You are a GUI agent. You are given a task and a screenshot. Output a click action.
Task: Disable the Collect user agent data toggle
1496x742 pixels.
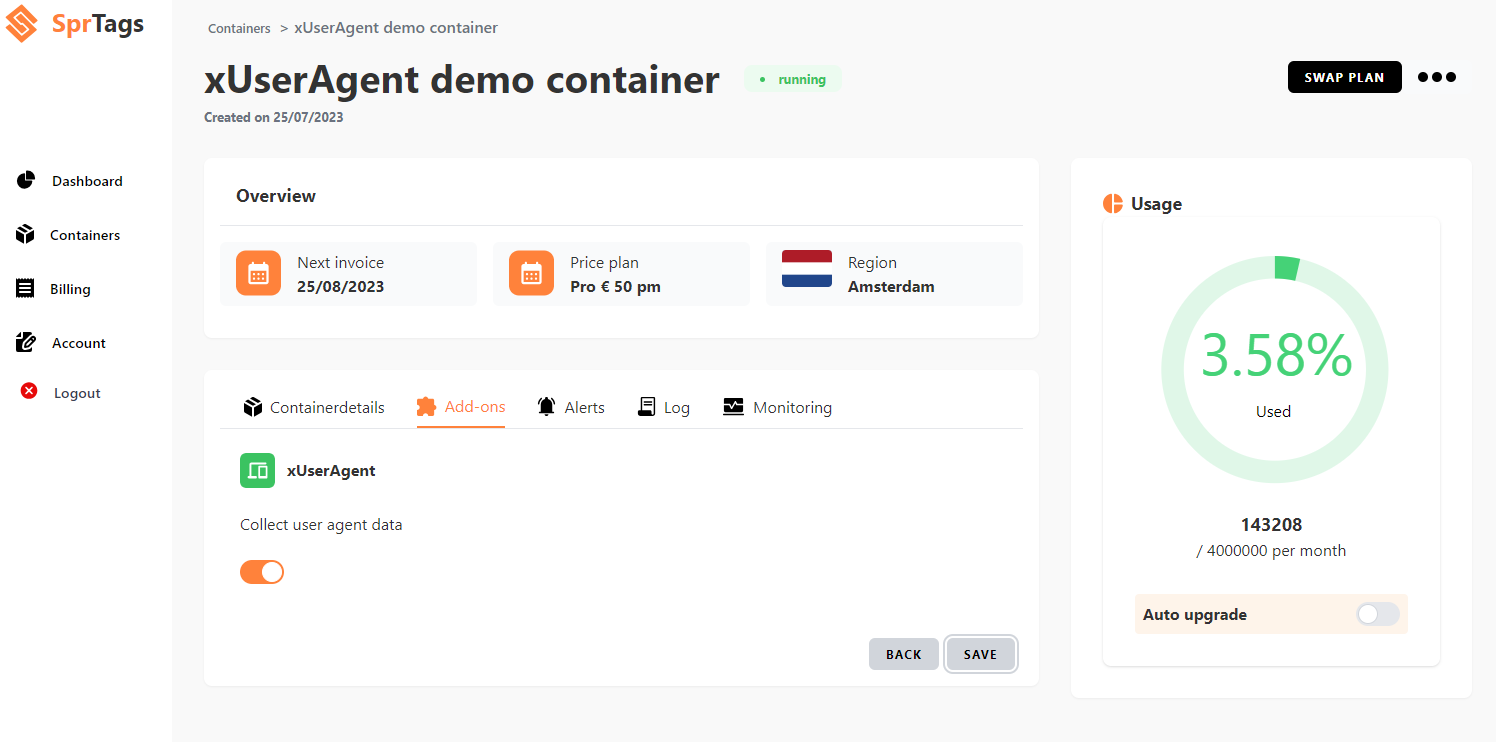tap(261, 571)
